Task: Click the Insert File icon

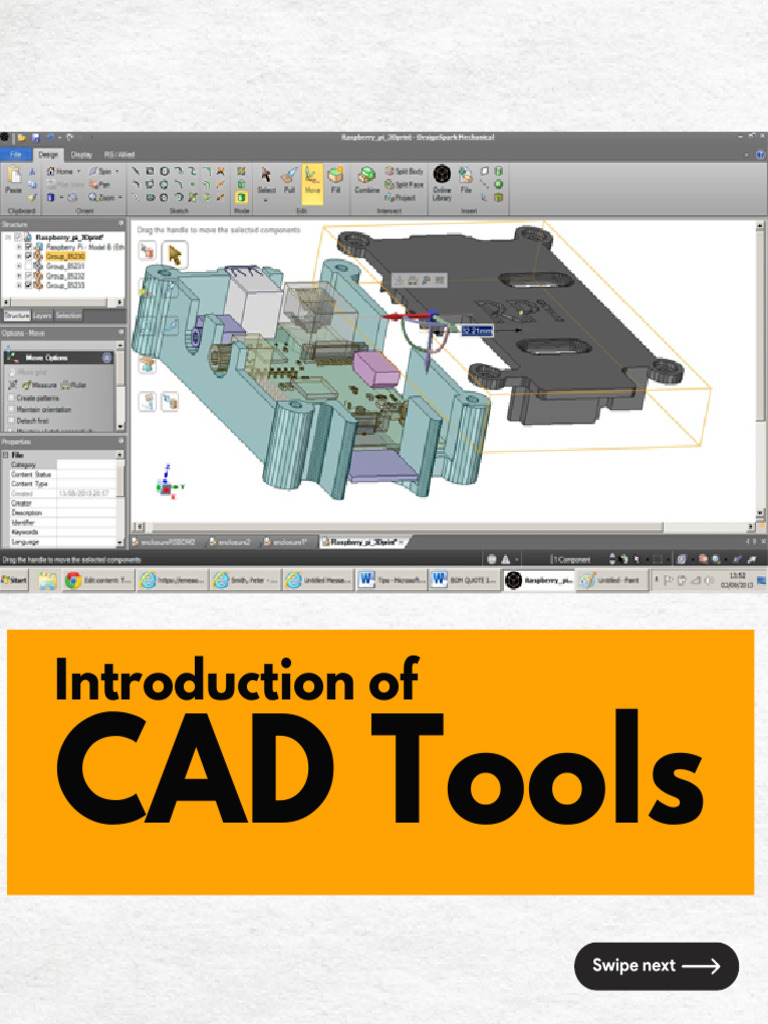Action: click(466, 180)
